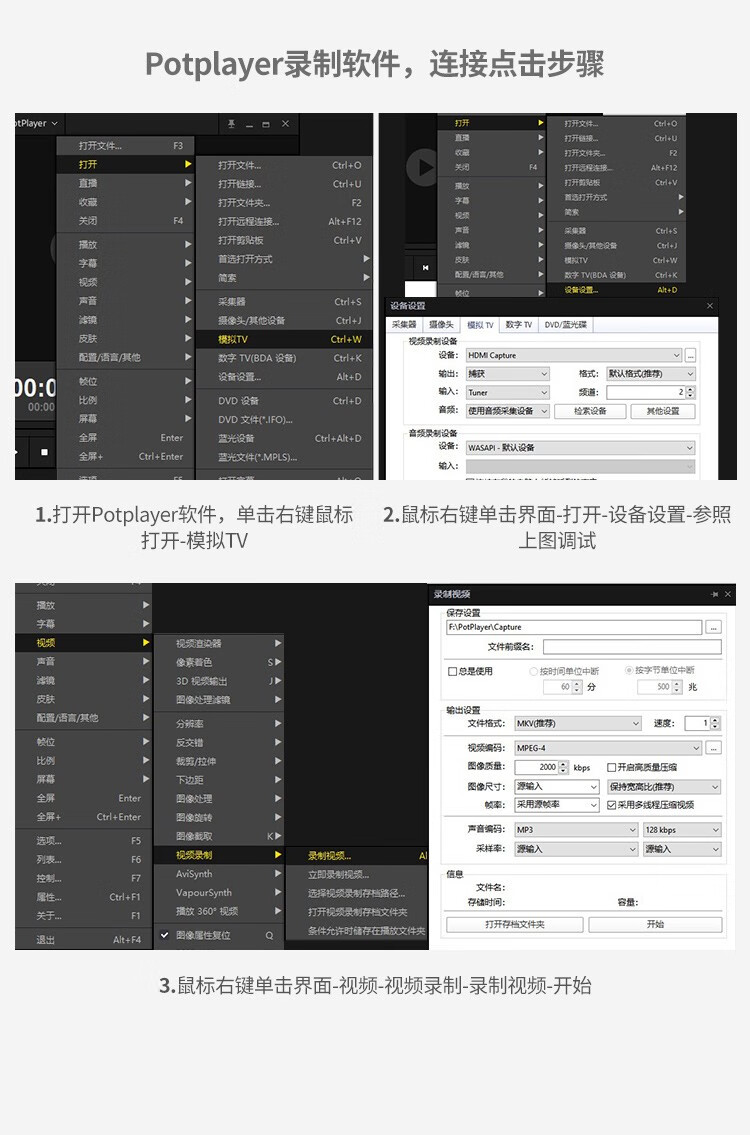Enable the 开启高质量压缩 checkbox
This screenshot has height=1135, width=750.
tap(612, 767)
